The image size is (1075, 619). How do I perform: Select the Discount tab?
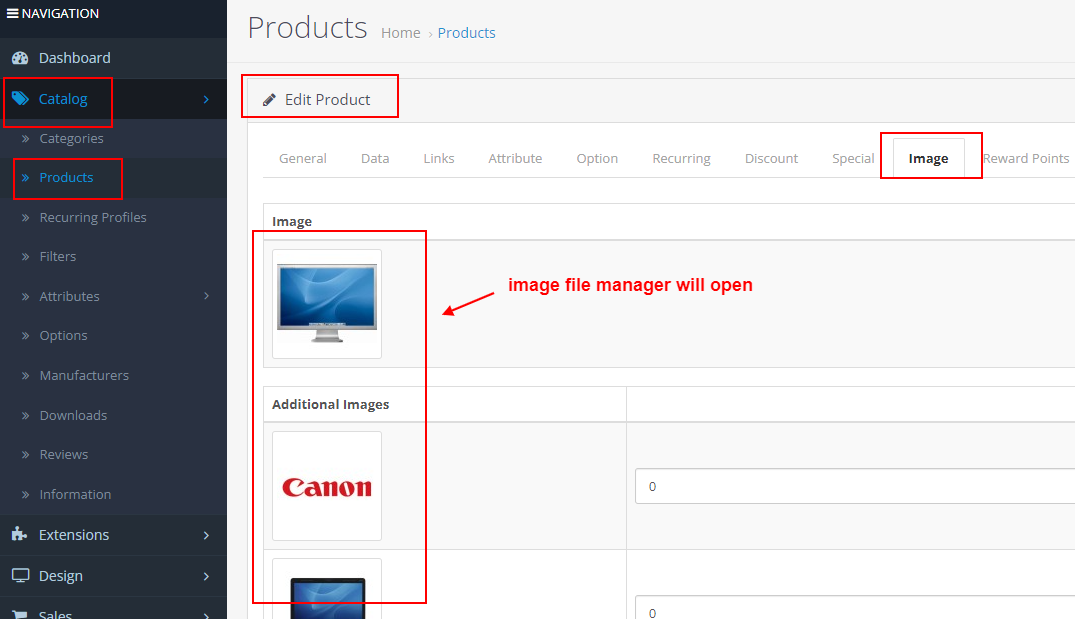point(771,157)
